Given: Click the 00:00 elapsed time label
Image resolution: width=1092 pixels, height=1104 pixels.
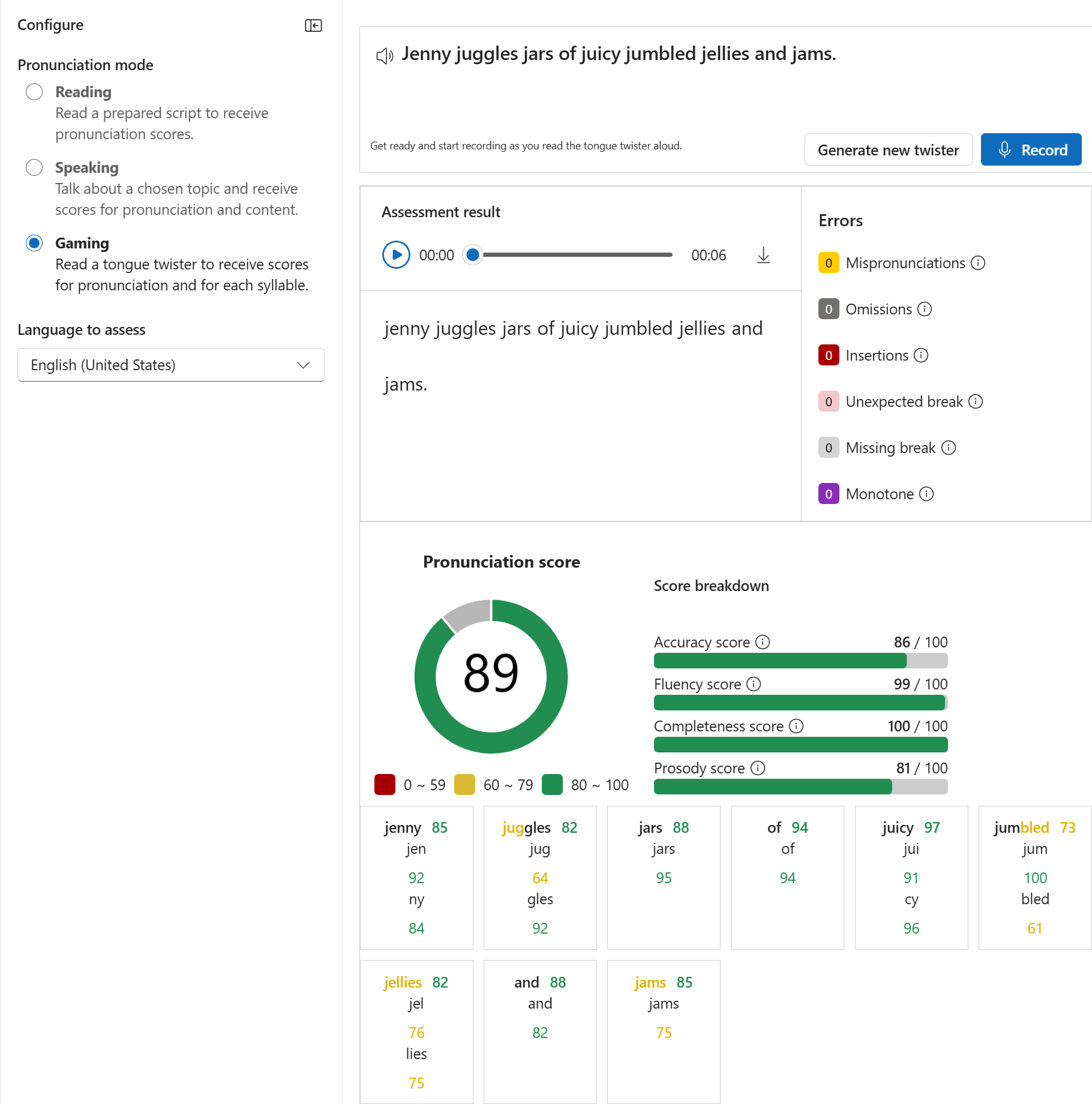Looking at the screenshot, I should pos(437,256).
